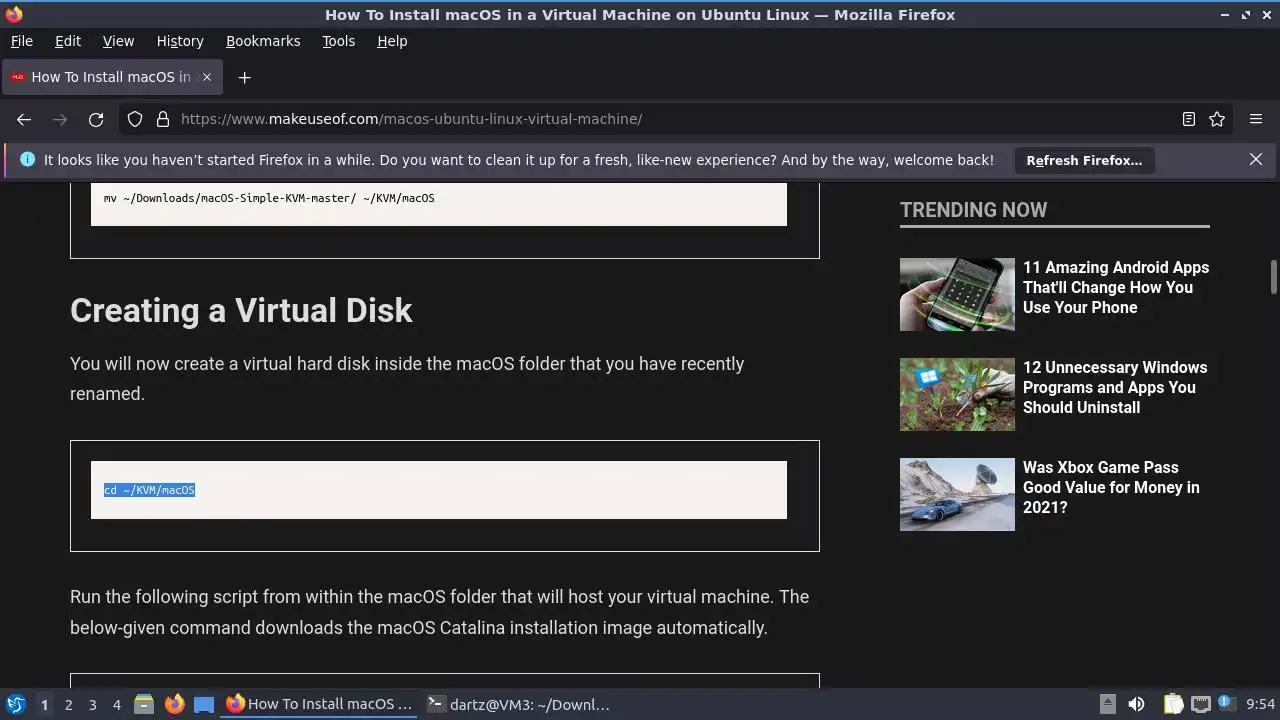Open the network status tray icon
The image size is (1280, 720).
pos(1200,704)
